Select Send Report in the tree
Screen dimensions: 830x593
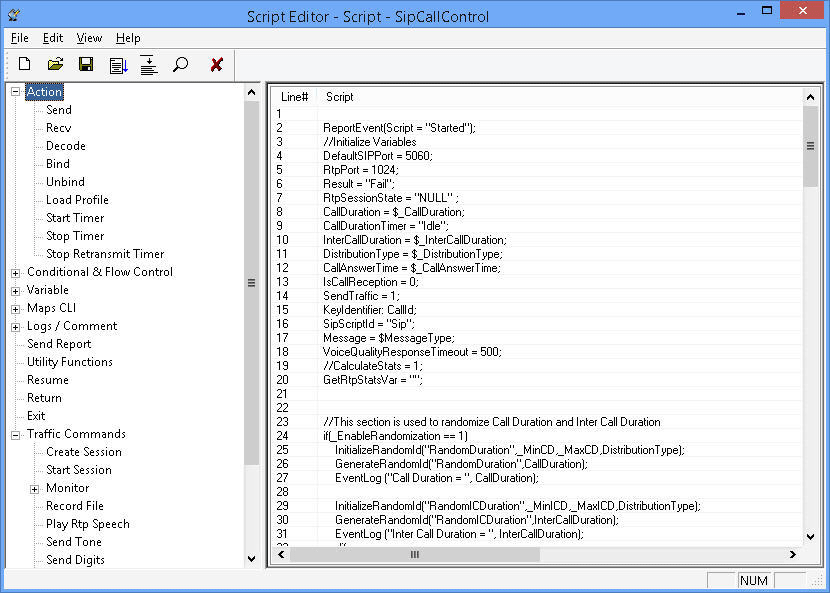pyautogui.click(x=59, y=344)
